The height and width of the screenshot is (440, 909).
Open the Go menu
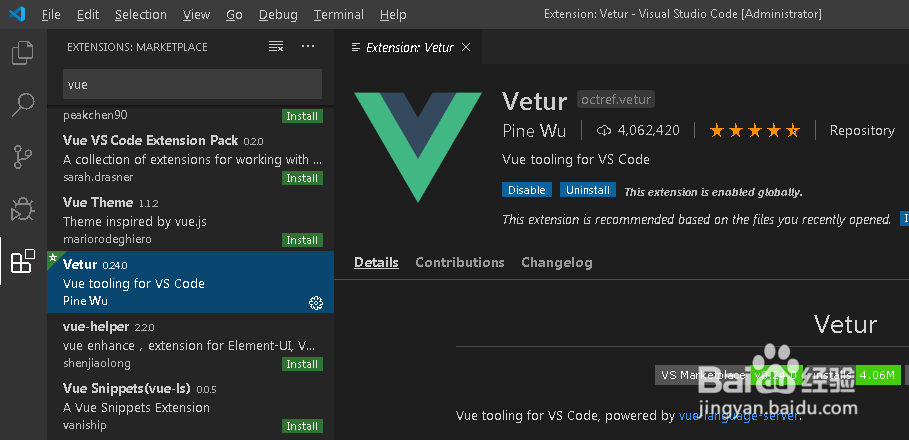(x=234, y=14)
